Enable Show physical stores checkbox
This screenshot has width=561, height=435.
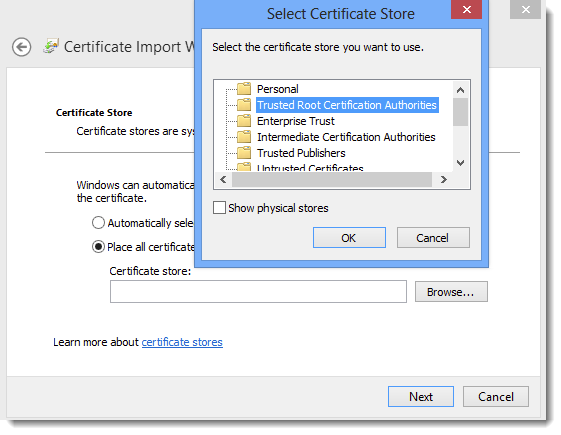(x=219, y=207)
